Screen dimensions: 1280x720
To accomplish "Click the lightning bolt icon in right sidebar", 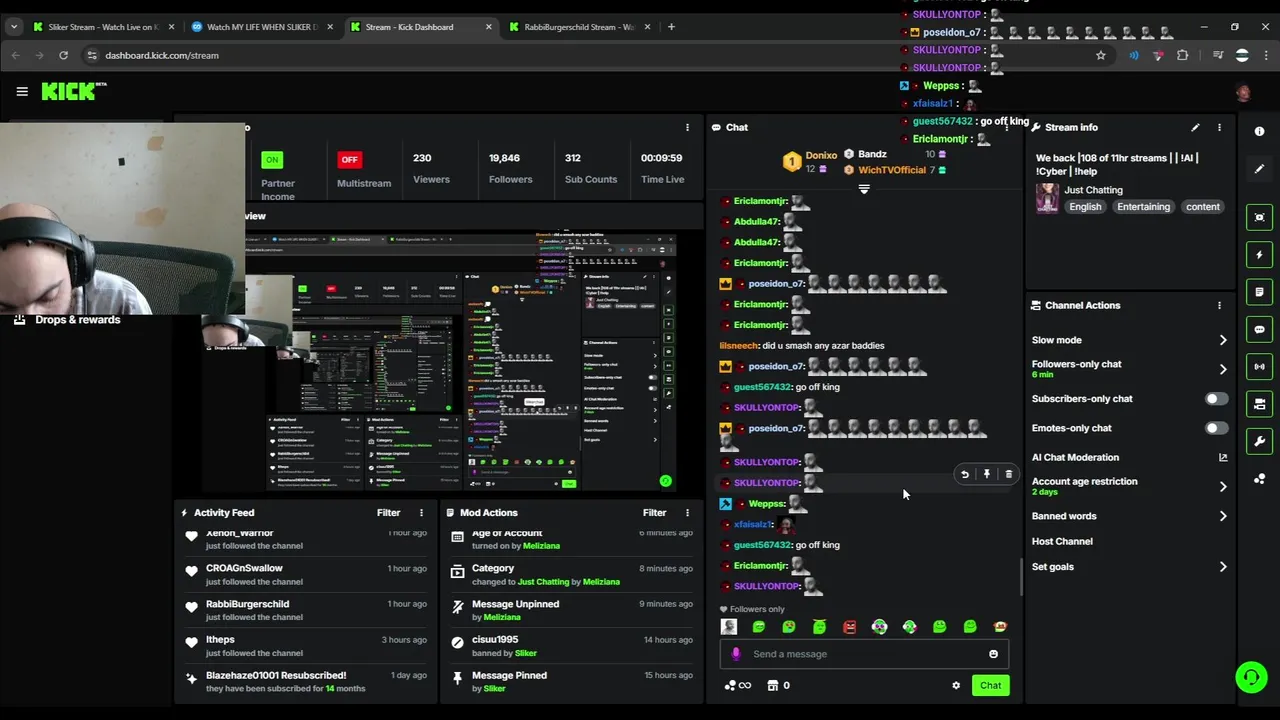I will pos(1259,255).
